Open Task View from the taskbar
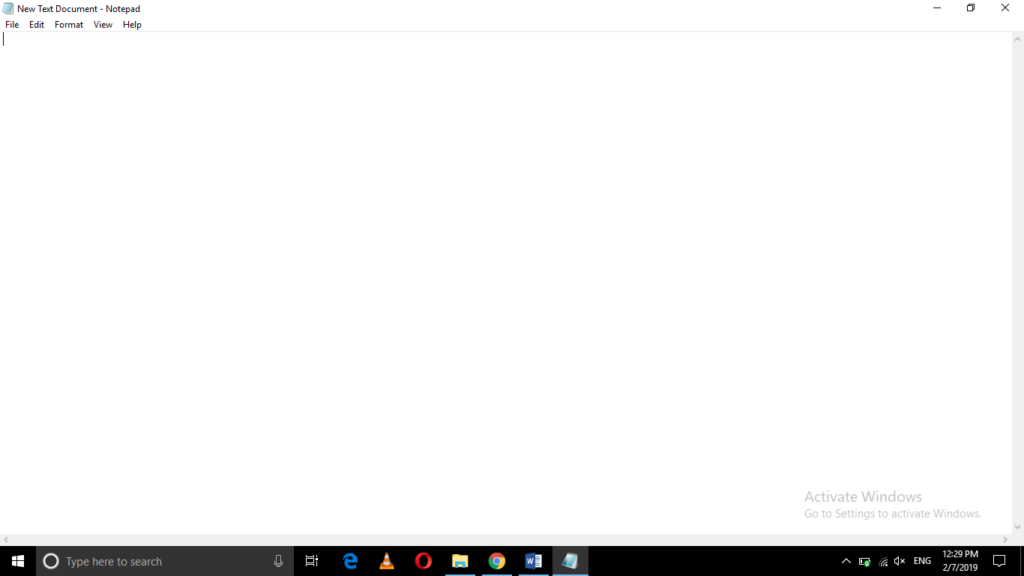Viewport: 1024px width, 576px height. point(312,561)
